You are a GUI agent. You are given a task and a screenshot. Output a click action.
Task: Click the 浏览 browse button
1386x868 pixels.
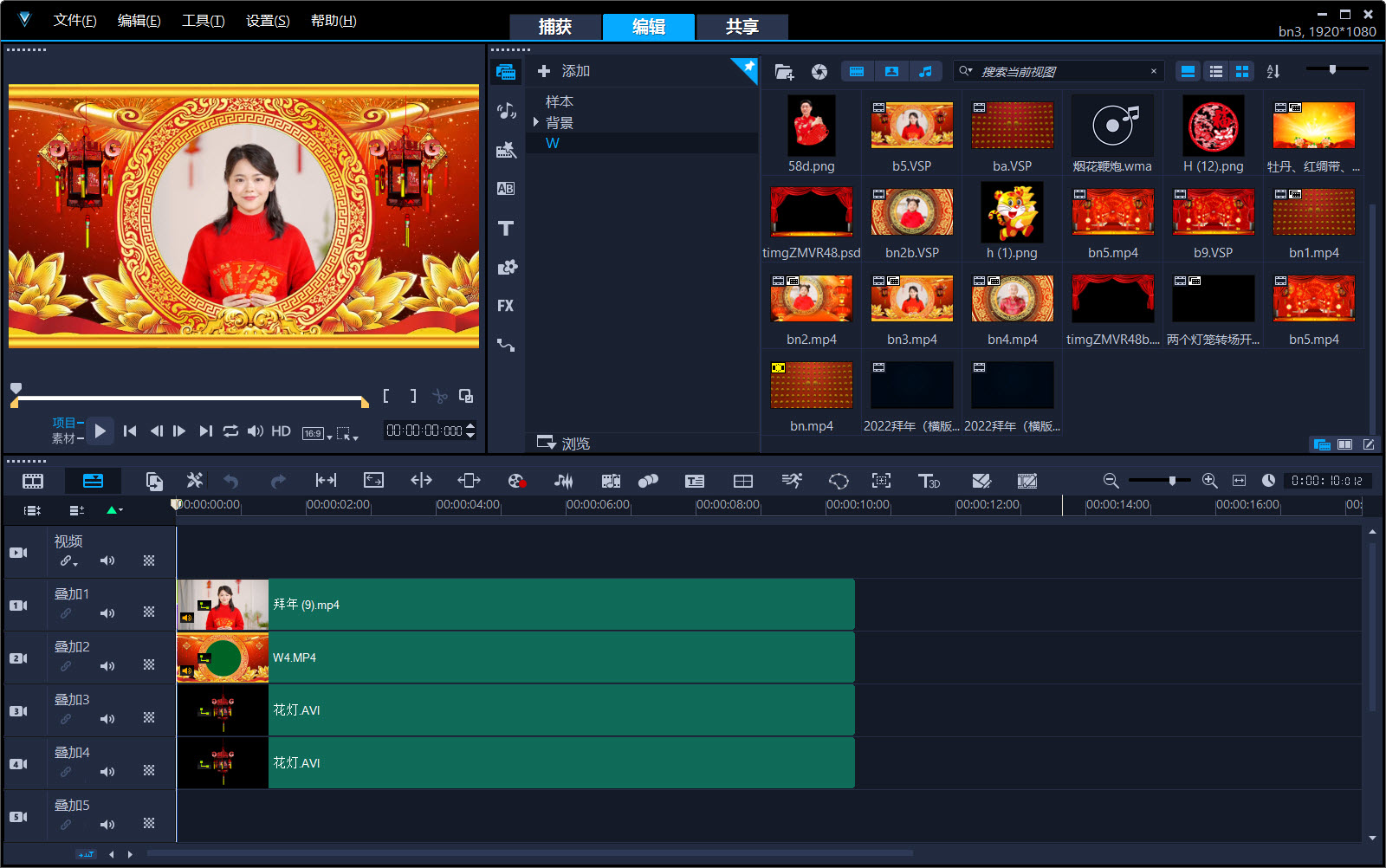[563, 444]
